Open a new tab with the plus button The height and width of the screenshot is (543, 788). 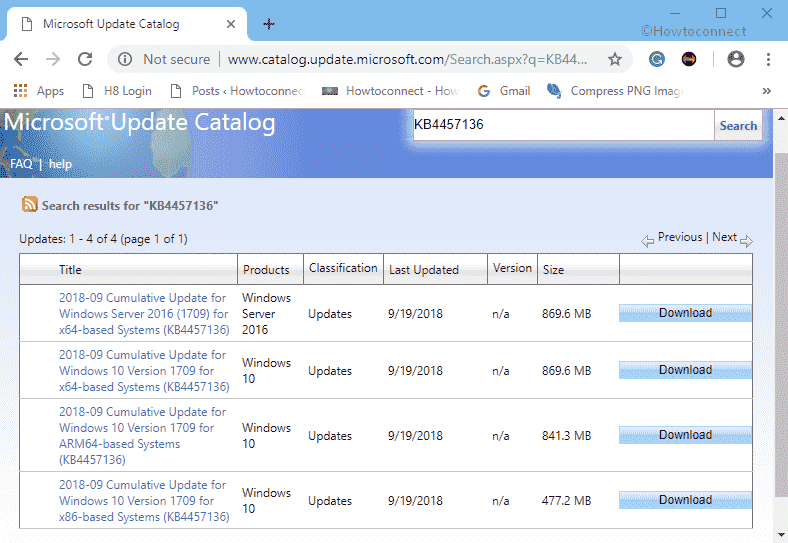coord(269,24)
